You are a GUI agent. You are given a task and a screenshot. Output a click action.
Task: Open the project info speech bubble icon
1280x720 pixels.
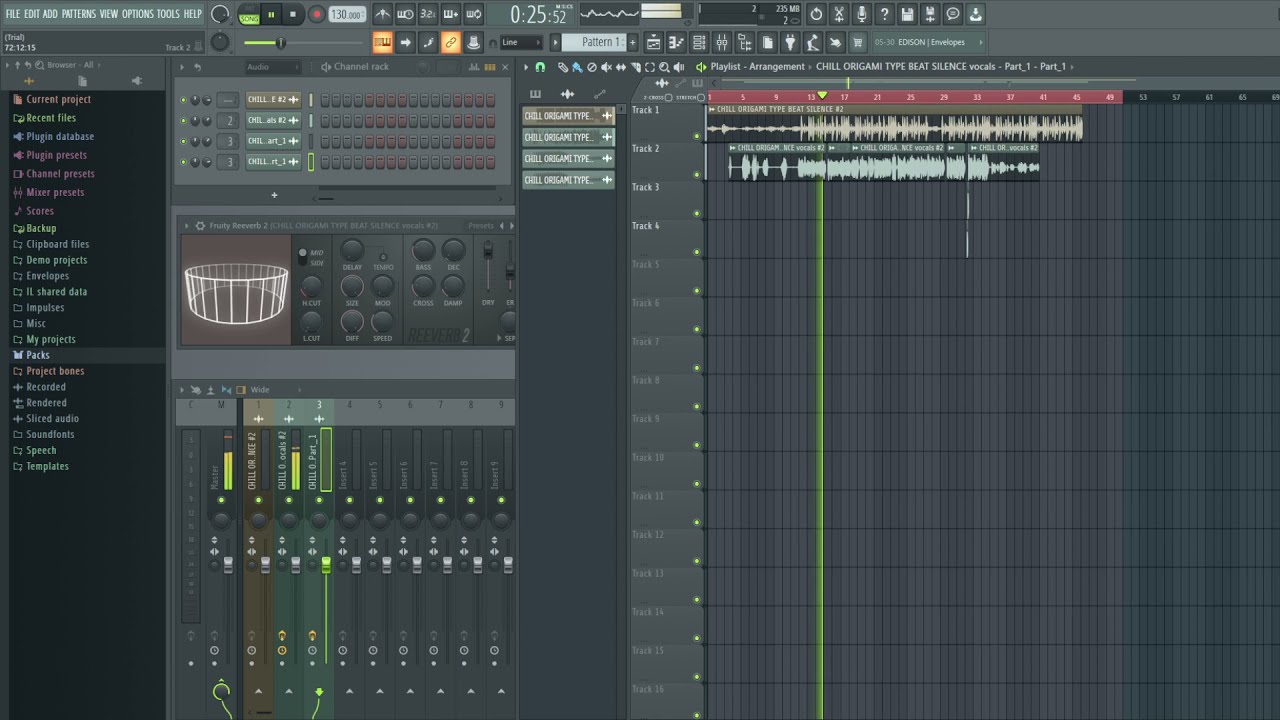coord(953,14)
